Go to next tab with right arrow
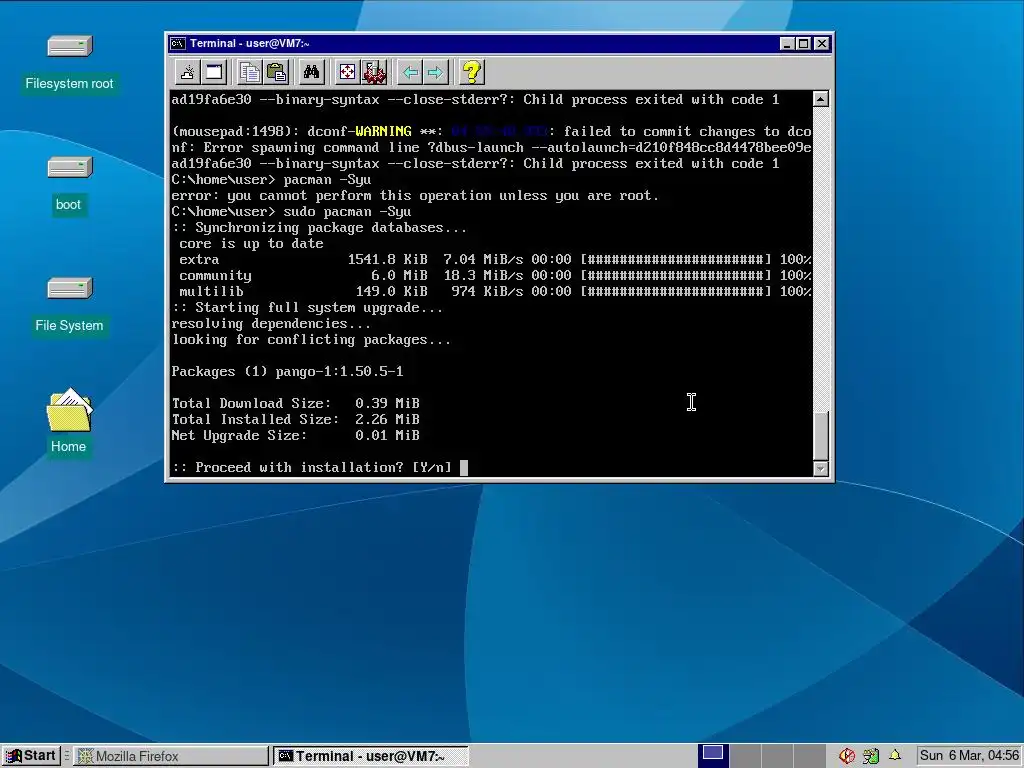The width and height of the screenshot is (1024, 768). tap(436, 72)
